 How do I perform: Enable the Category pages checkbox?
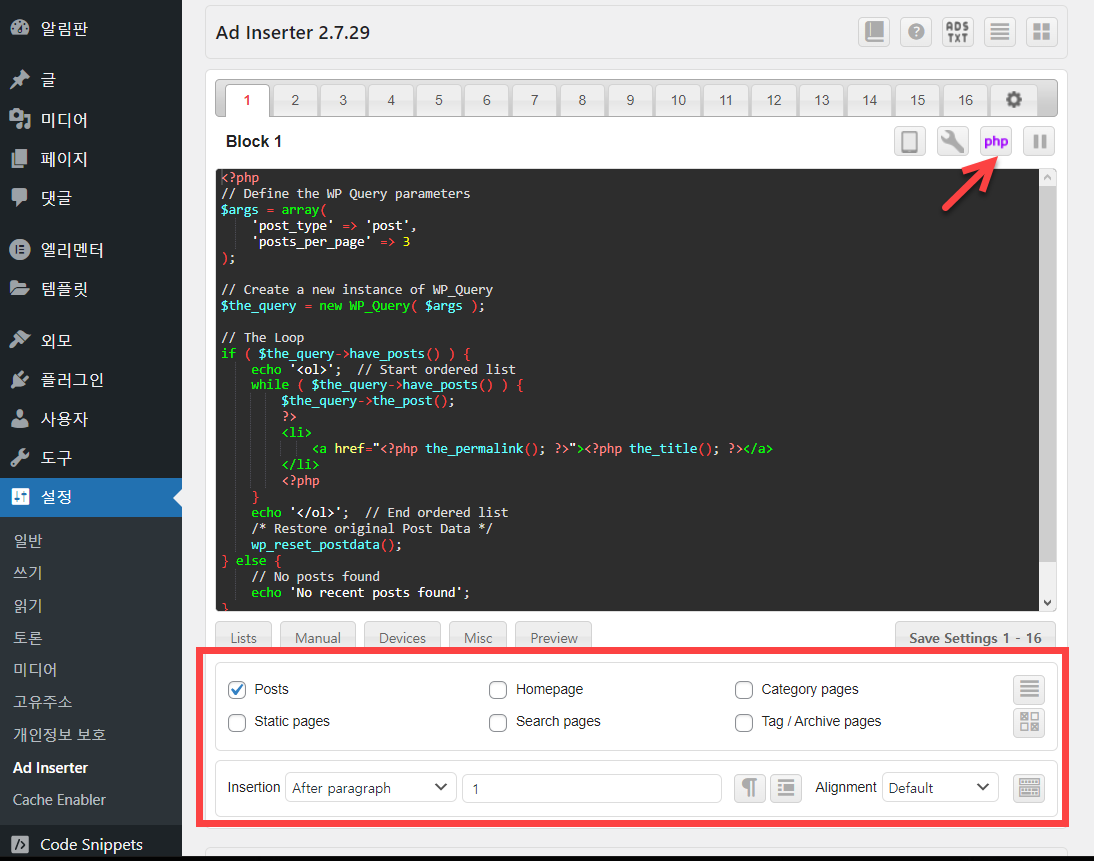(x=744, y=690)
